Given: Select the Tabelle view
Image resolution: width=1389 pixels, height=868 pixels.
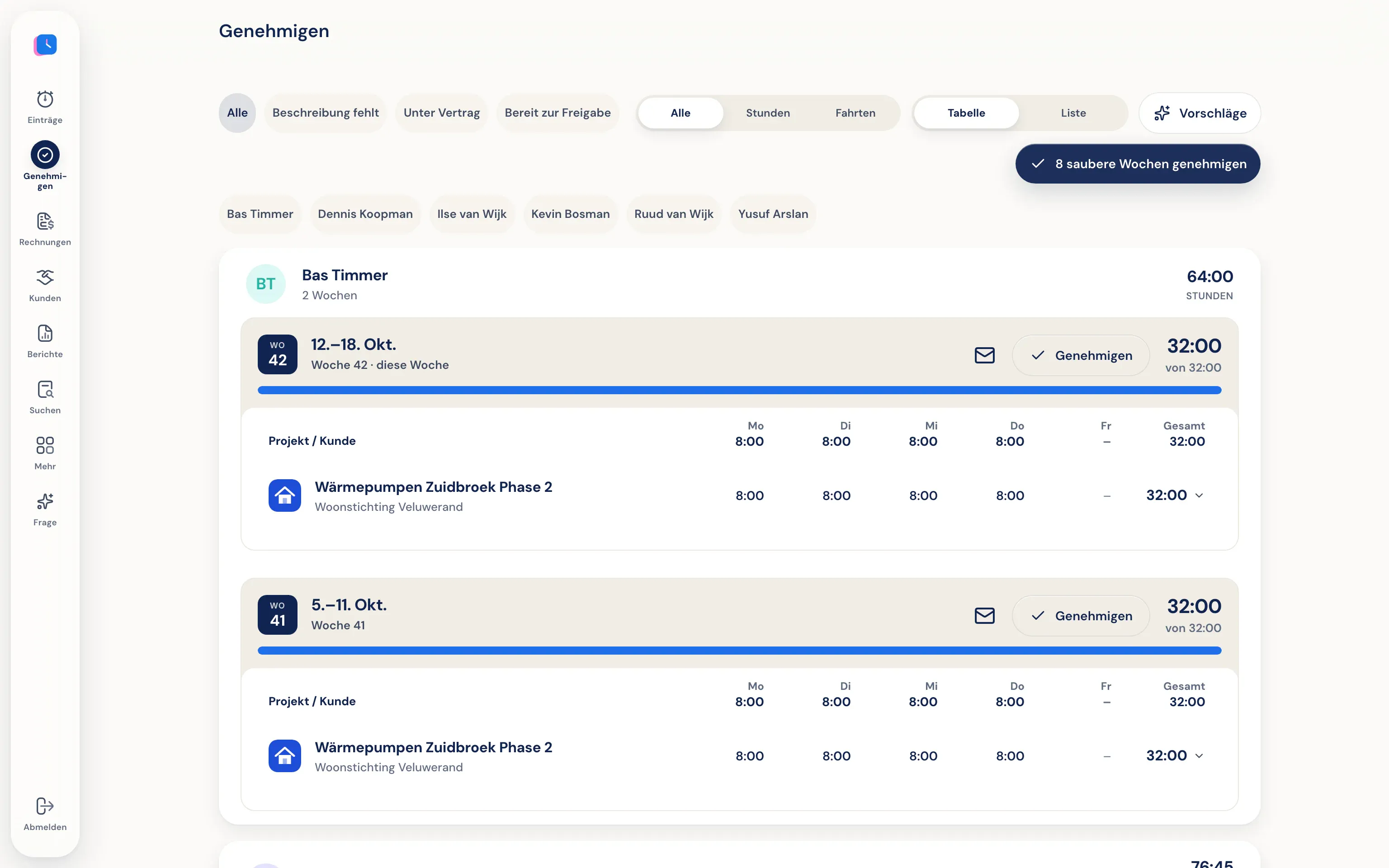Looking at the screenshot, I should click(x=966, y=113).
